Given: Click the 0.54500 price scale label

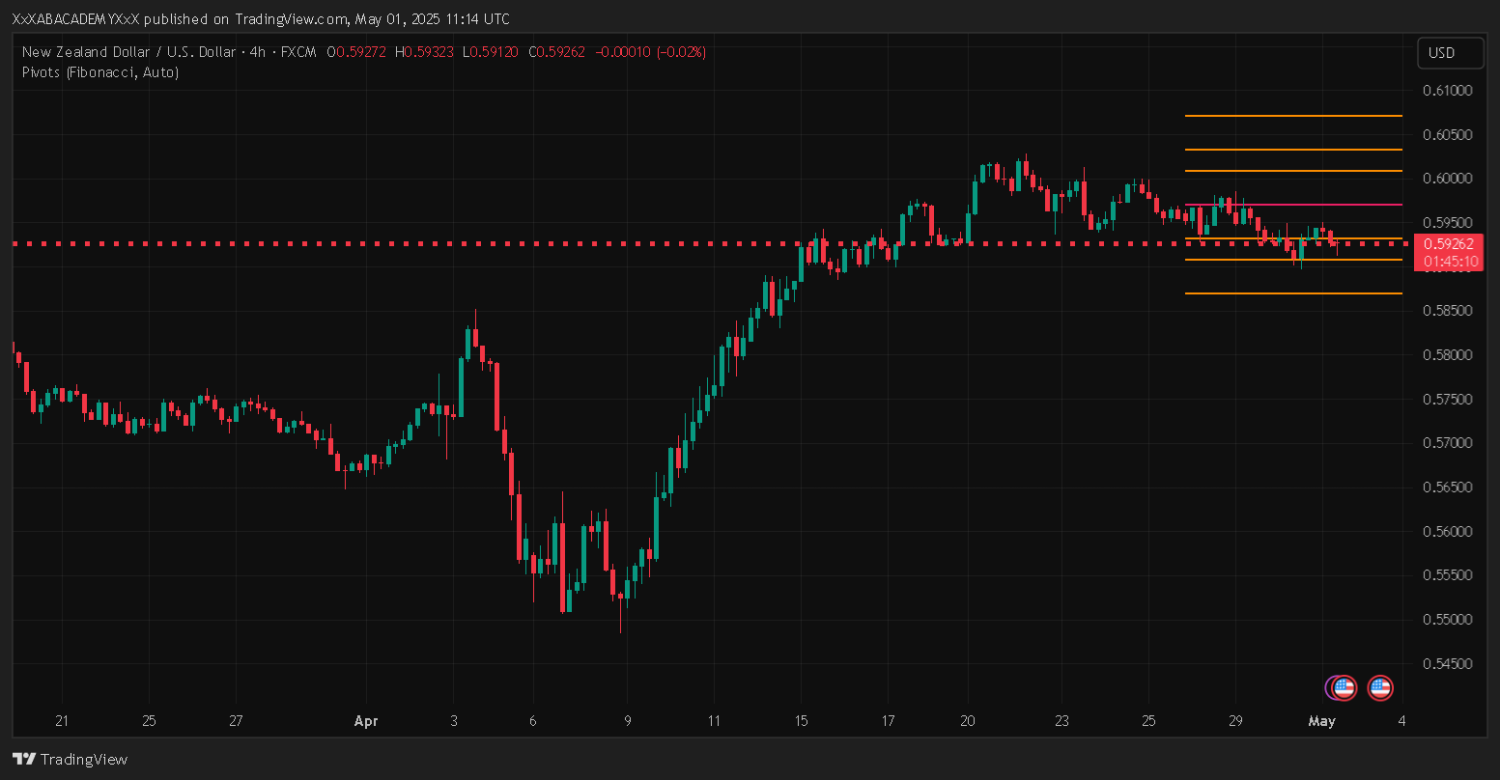Looking at the screenshot, I should click(1447, 663).
